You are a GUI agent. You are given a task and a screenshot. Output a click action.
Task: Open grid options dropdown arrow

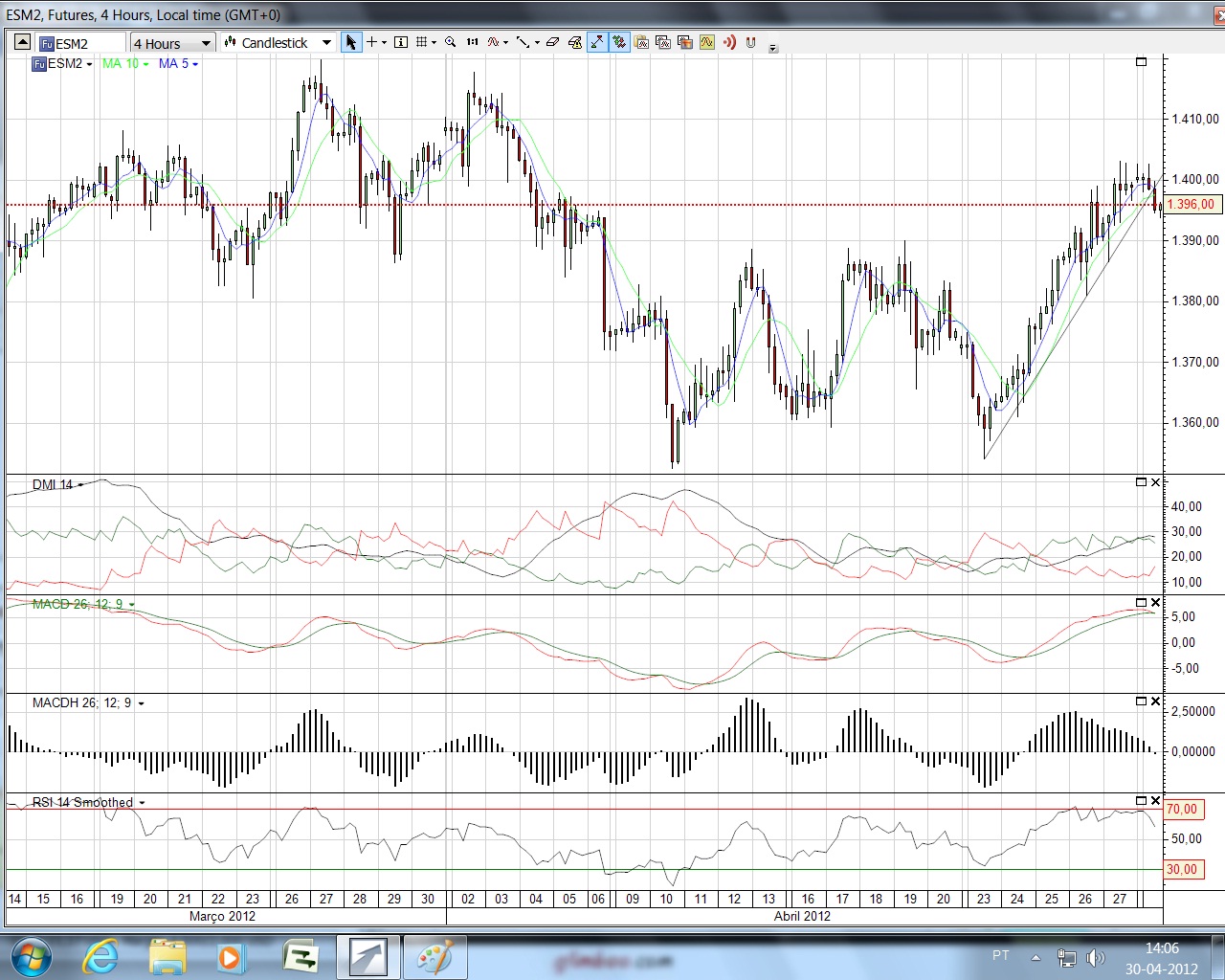point(434,42)
